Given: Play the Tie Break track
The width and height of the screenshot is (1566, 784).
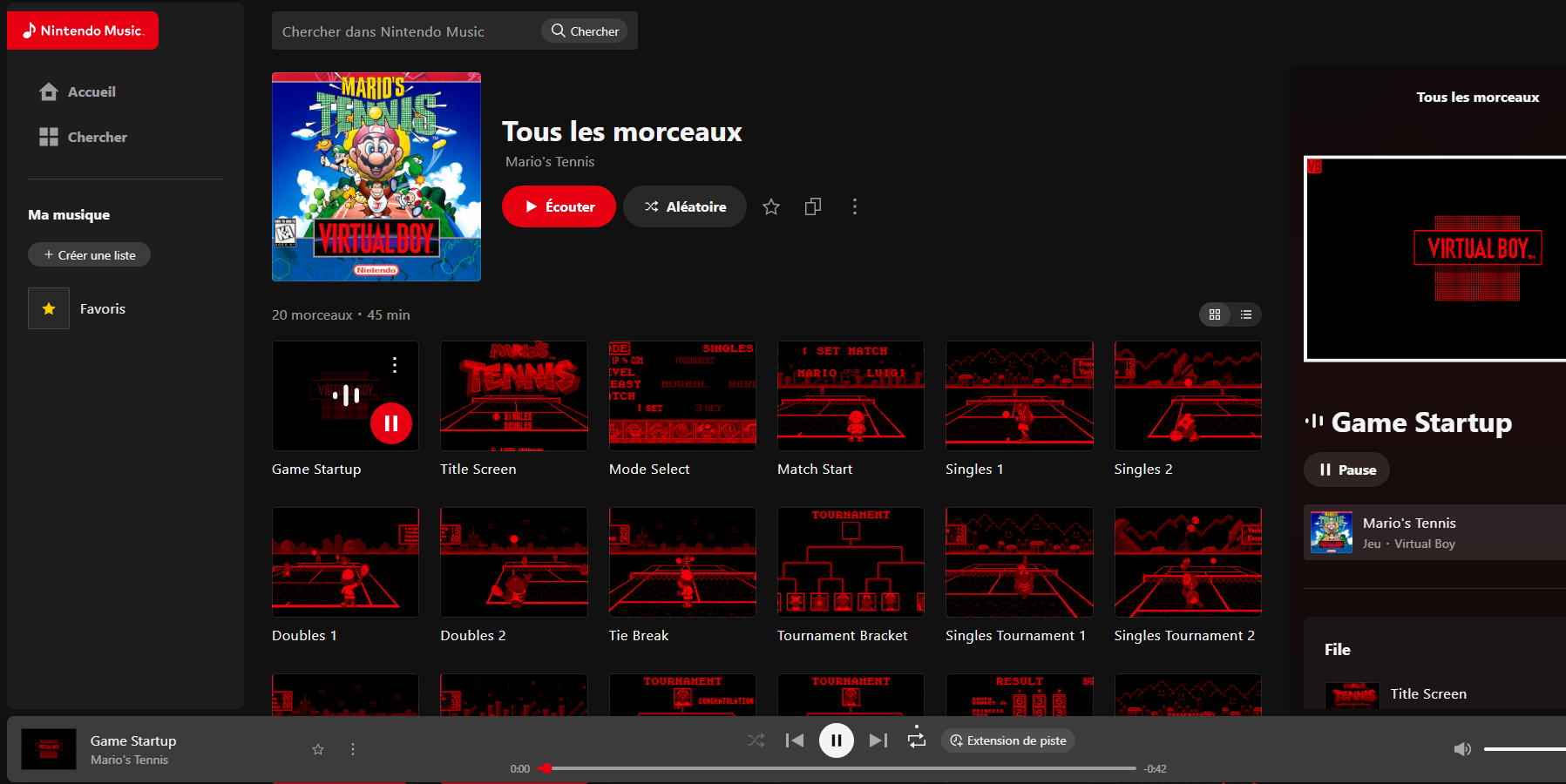Looking at the screenshot, I should point(682,562).
